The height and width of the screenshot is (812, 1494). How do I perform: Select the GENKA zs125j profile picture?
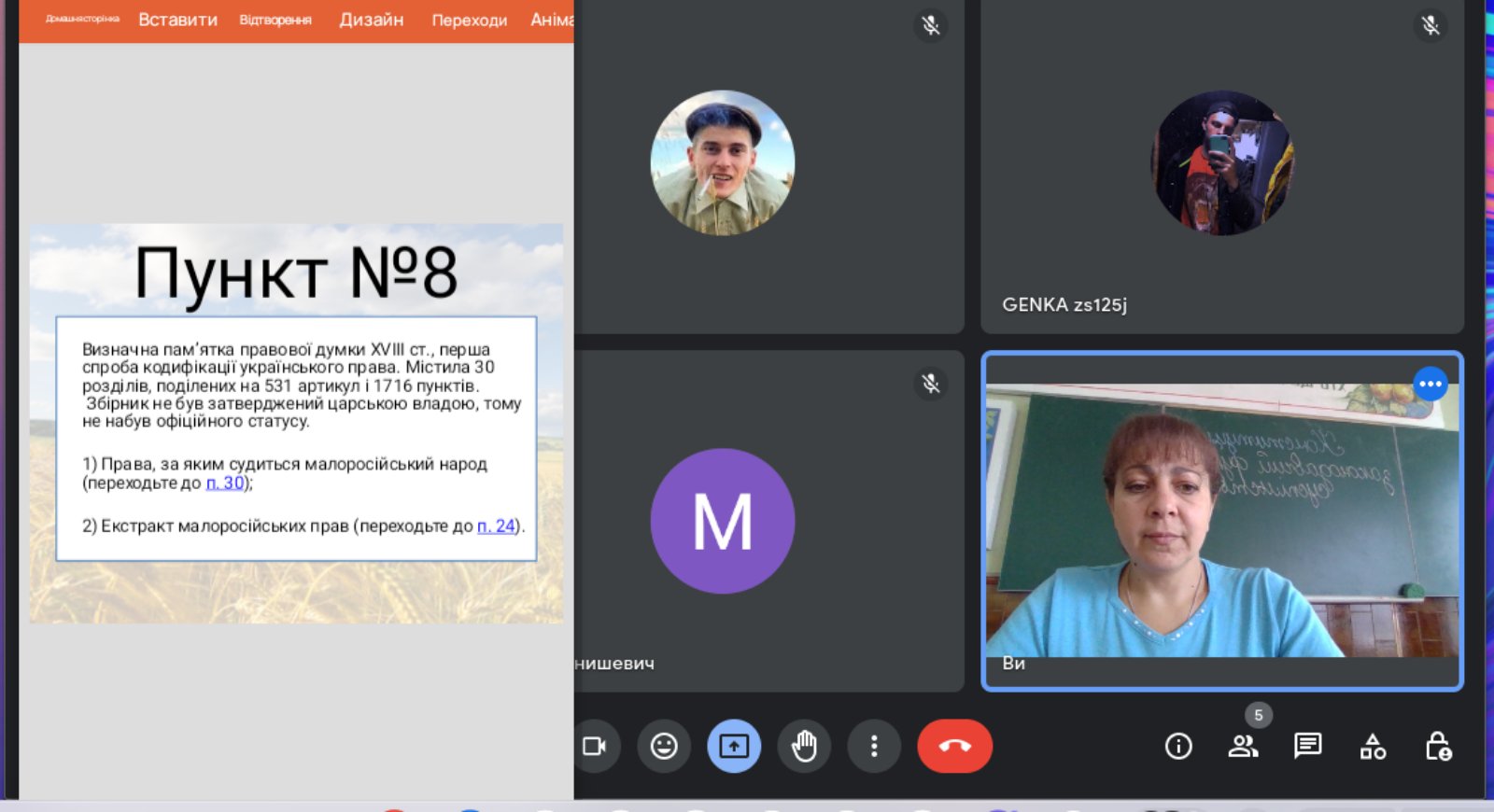tap(1222, 162)
